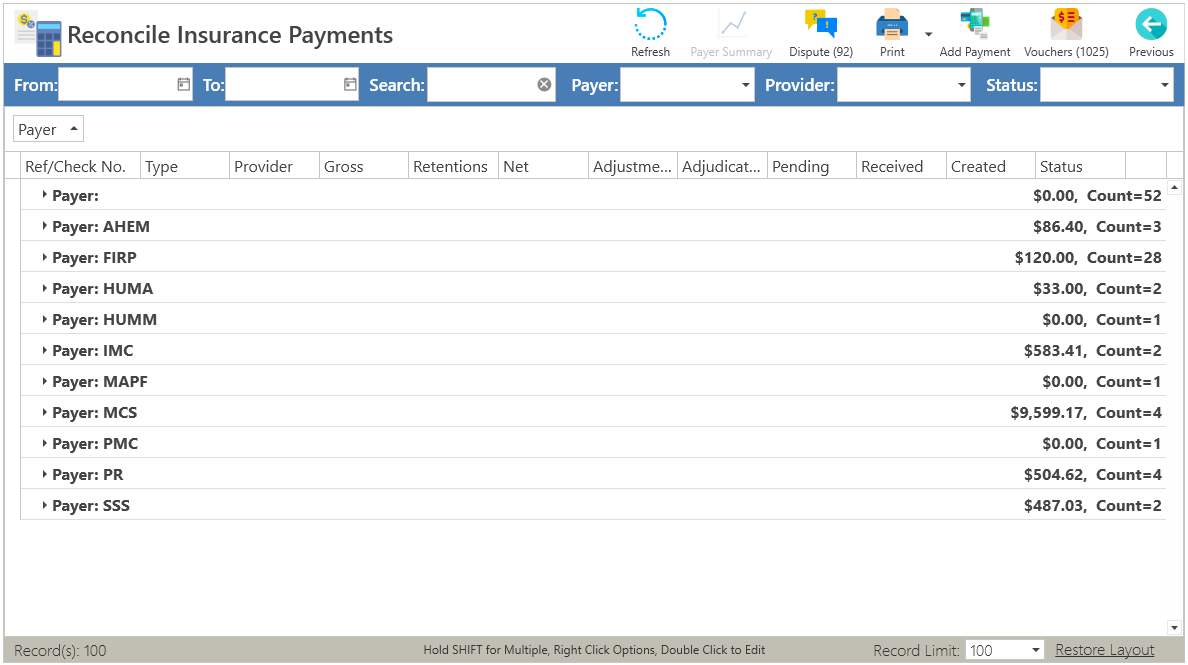Viewport: 1188px width, 665px height.
Task: Click the Payer grouping chip
Action: pos(48,130)
